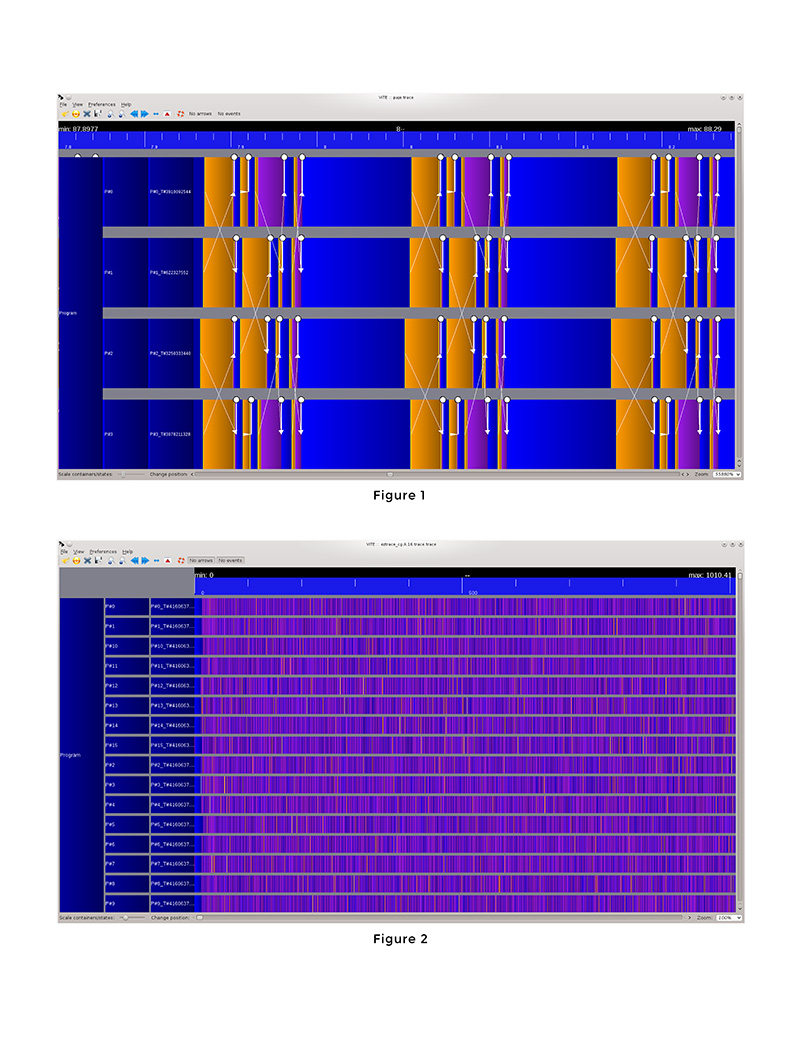The image size is (800, 1052).
Task: Click the blue X close-trace icon in Figure 1
Action: (x=87, y=114)
